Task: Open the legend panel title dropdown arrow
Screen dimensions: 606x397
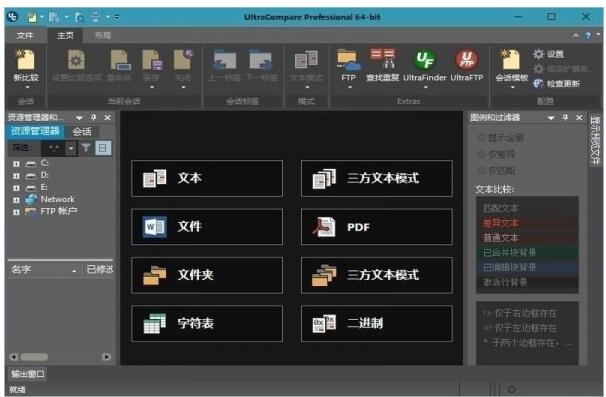Action: coord(551,118)
